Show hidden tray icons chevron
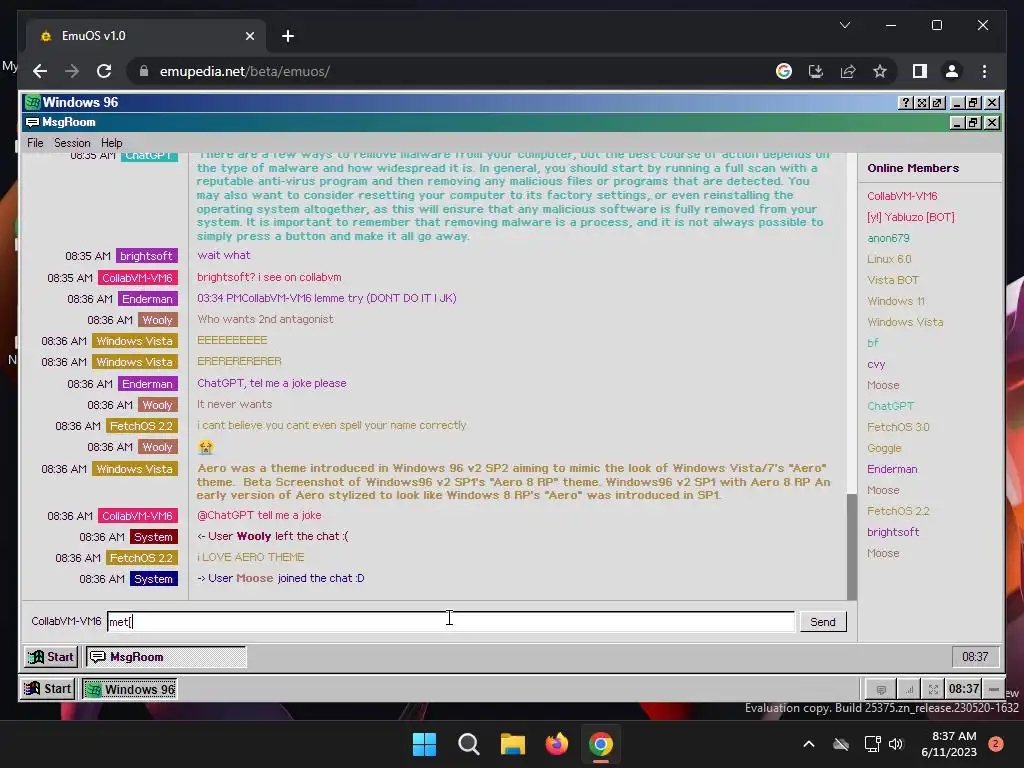Viewport: 1024px width, 768px height. point(808,744)
